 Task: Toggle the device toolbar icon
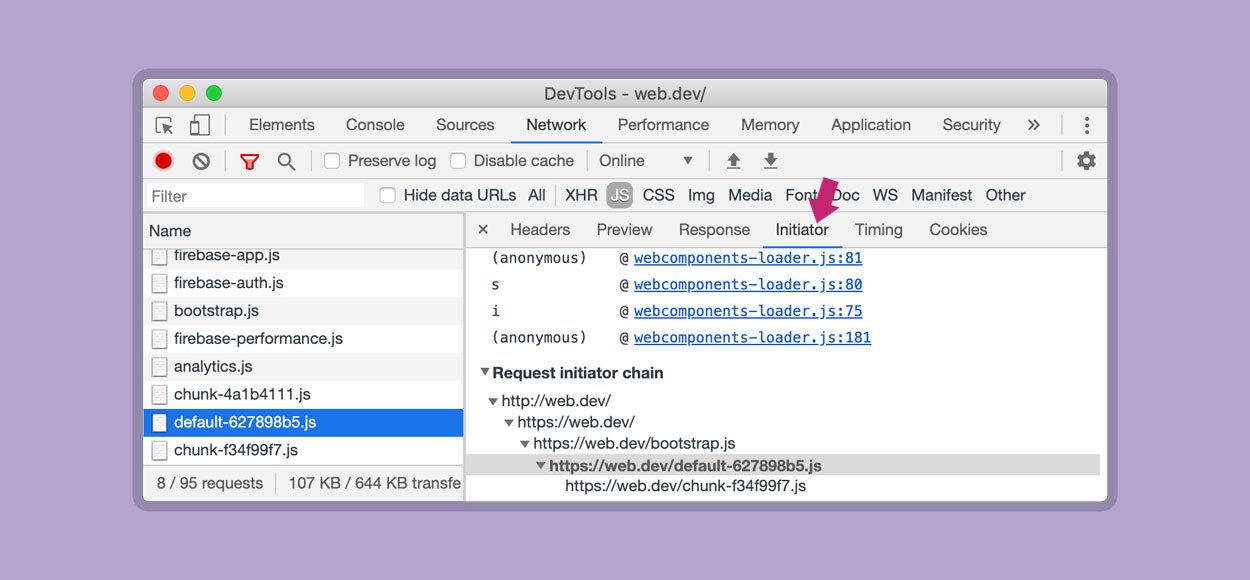[199, 125]
